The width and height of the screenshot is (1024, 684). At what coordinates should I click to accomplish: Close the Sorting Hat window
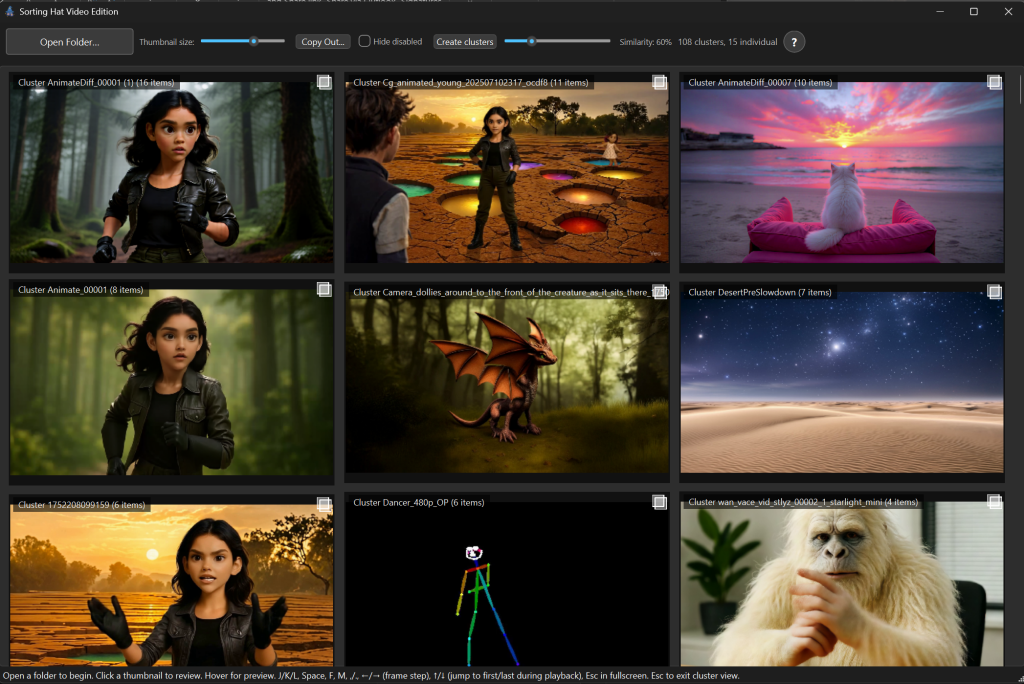coord(1008,11)
